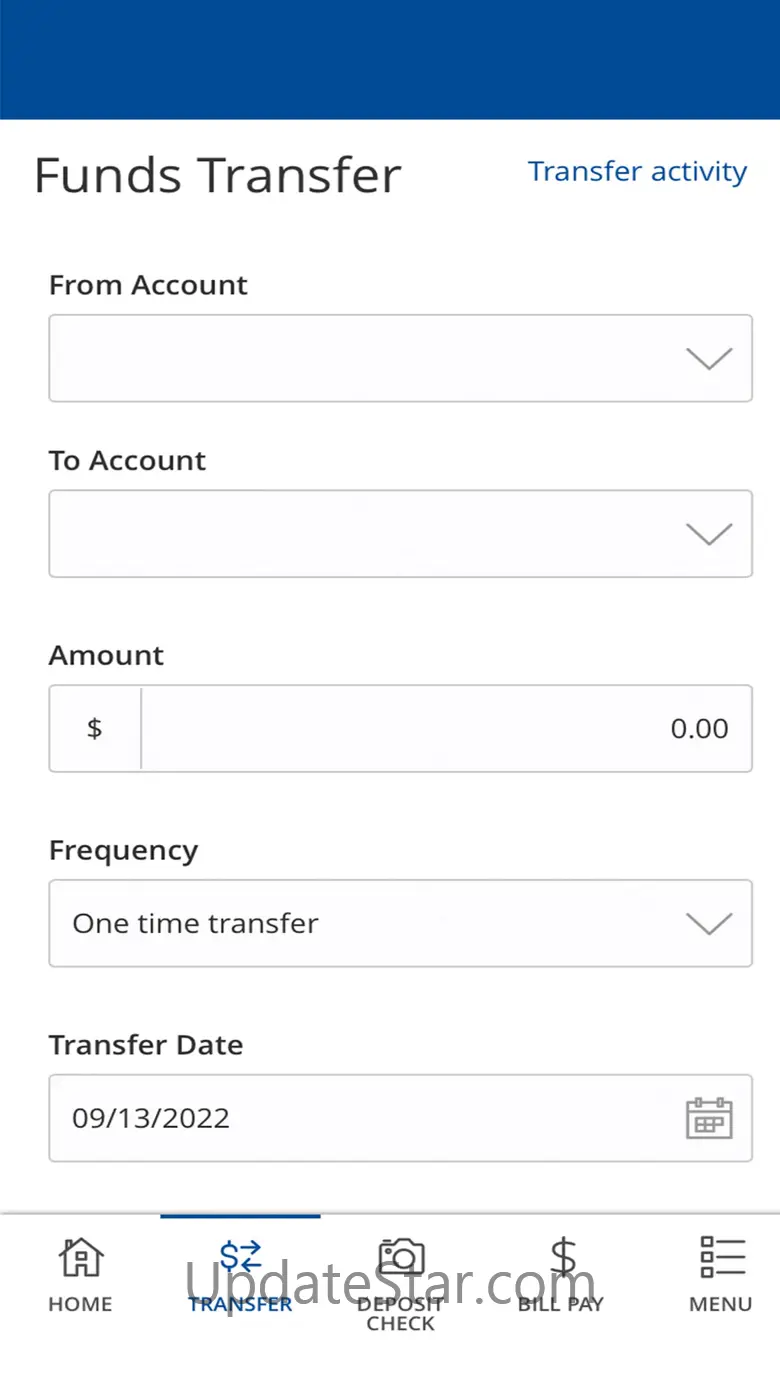Select the DEPOSIT CHECK tab label
Screen dimensions: 780x1387
coord(400,1313)
